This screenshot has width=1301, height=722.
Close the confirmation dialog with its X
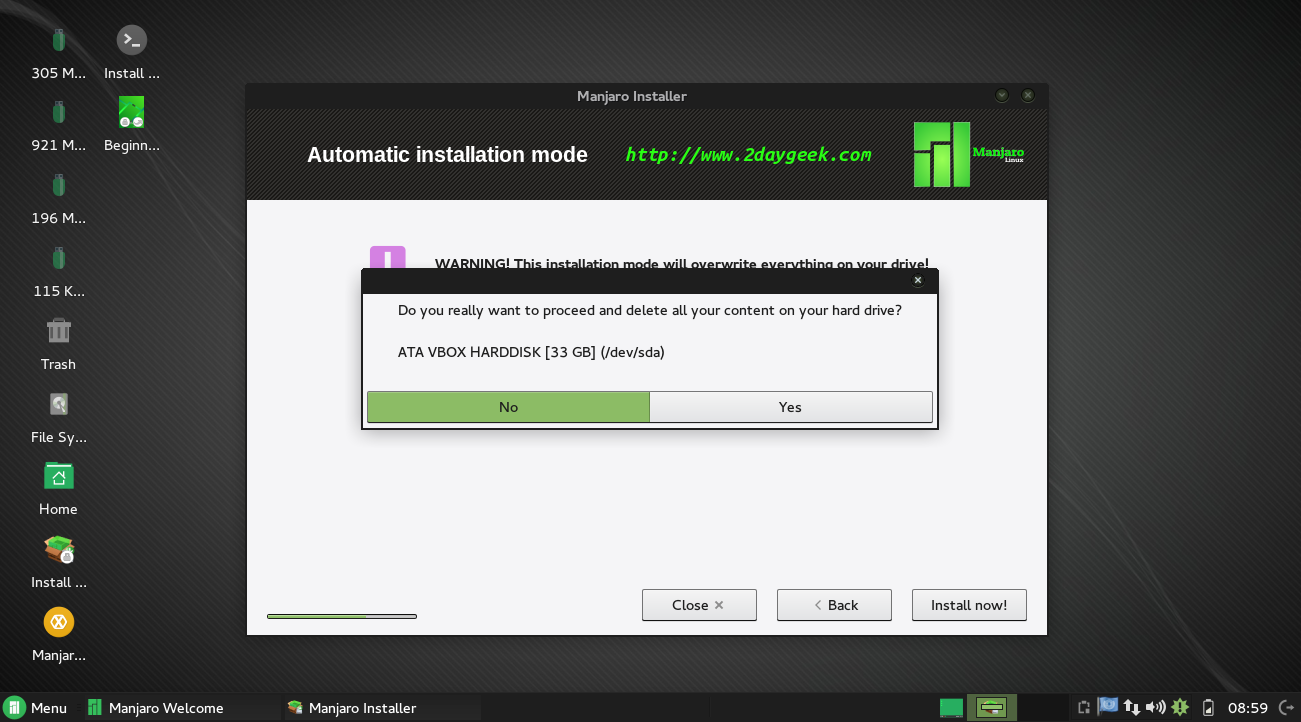[x=918, y=281]
